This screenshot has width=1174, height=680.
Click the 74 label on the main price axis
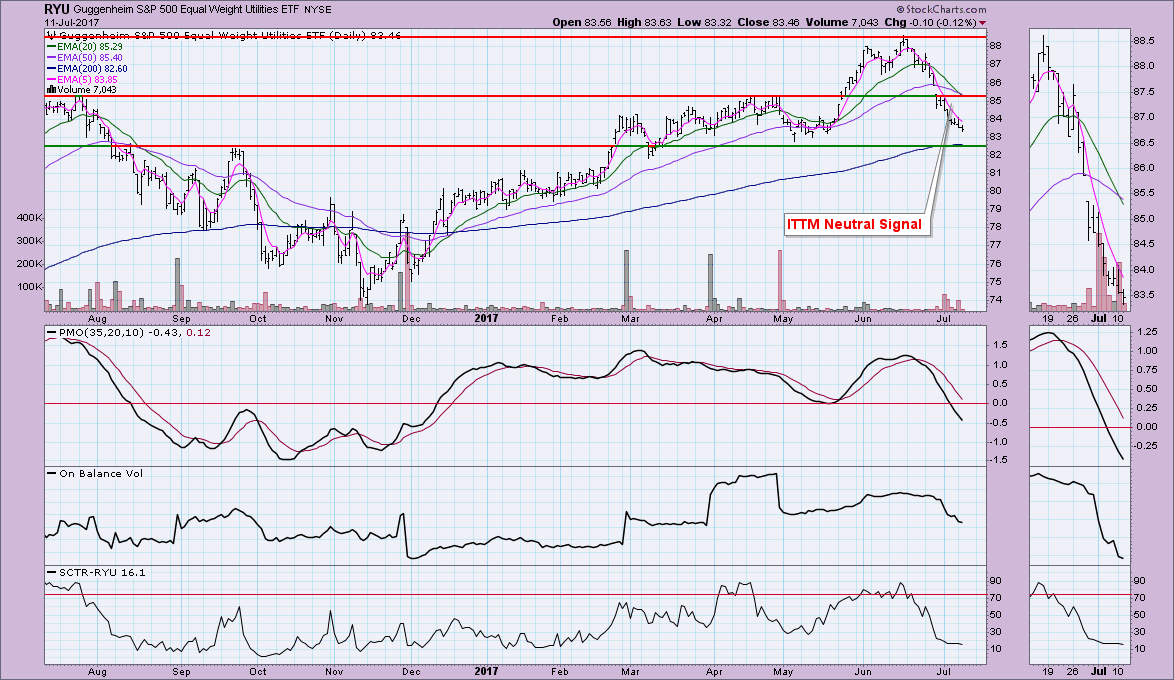pyautogui.click(x=996, y=300)
